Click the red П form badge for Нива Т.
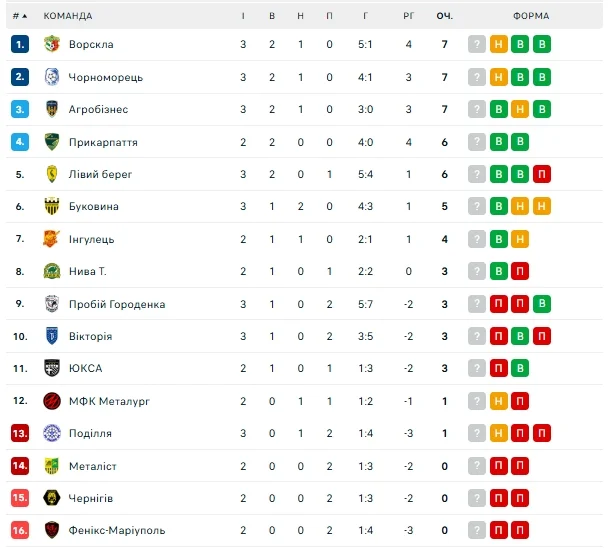 click(520, 271)
